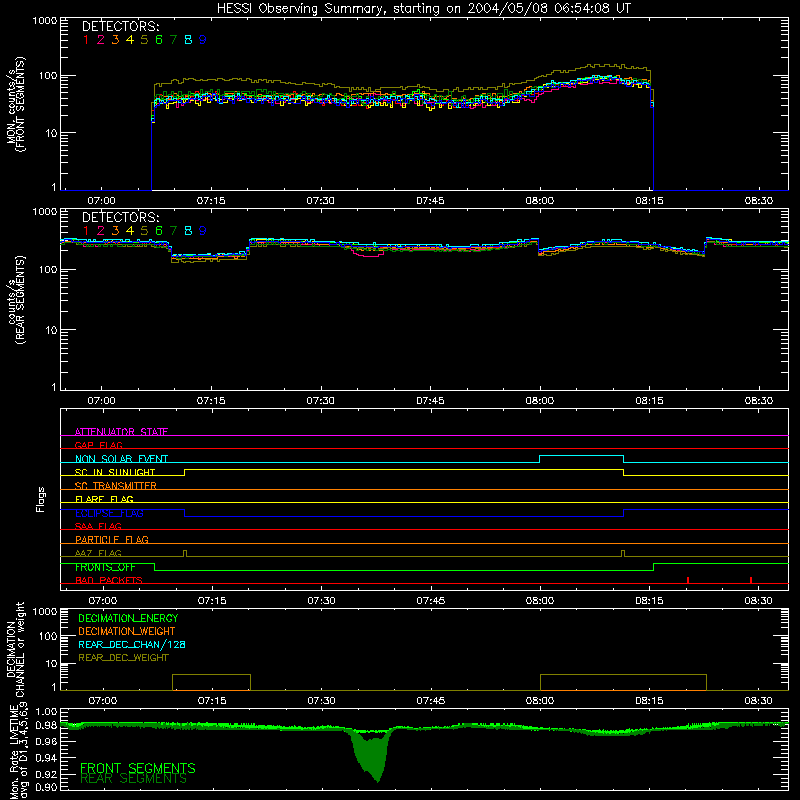Click the 07:15 time tick under front segments plot
The image size is (800, 800).
[211, 201]
